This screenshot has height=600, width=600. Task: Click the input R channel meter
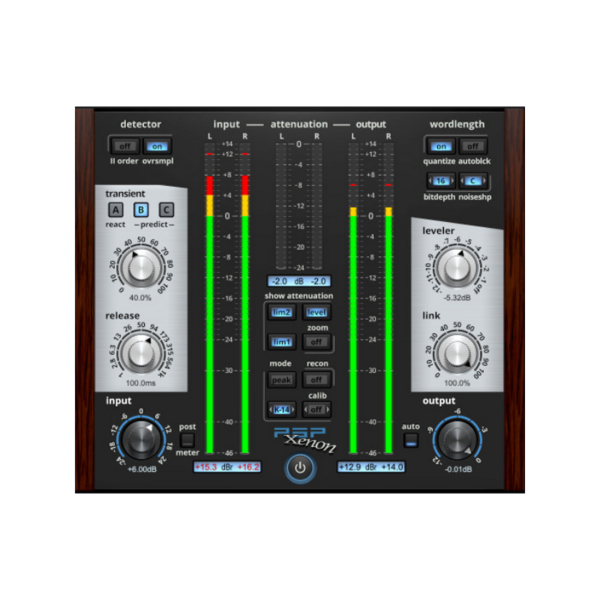[245, 298]
